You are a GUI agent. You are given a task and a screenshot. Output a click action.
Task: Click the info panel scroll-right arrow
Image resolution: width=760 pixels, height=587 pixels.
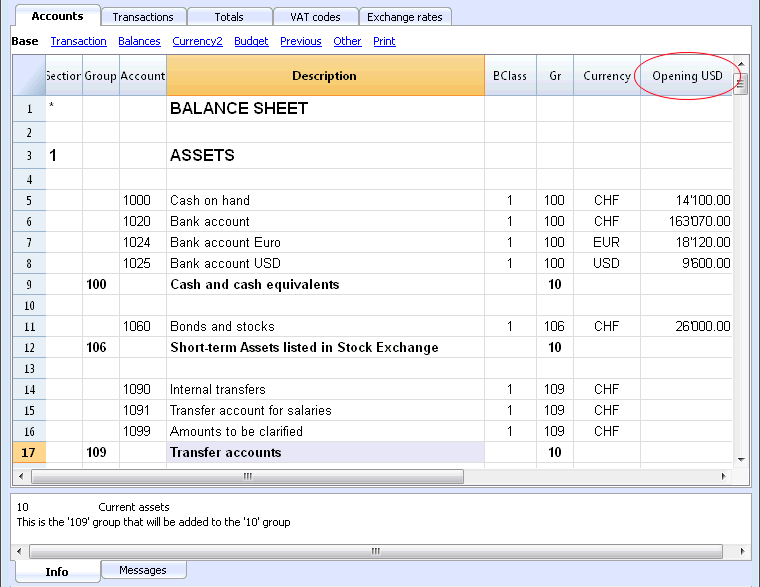click(x=742, y=551)
